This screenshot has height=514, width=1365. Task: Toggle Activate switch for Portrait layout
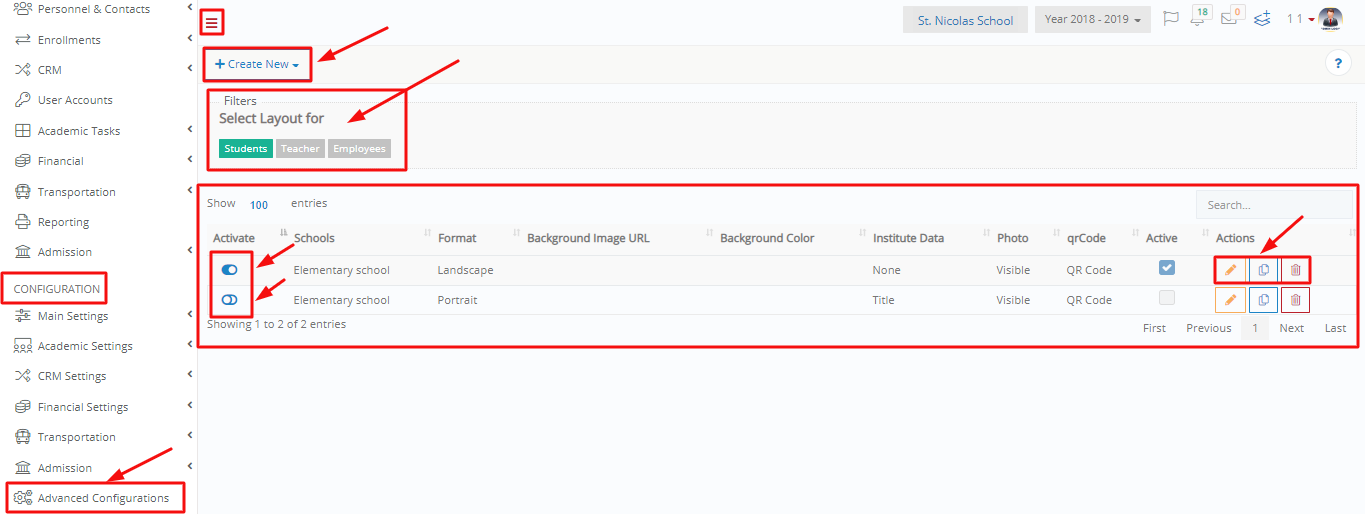[x=229, y=300]
